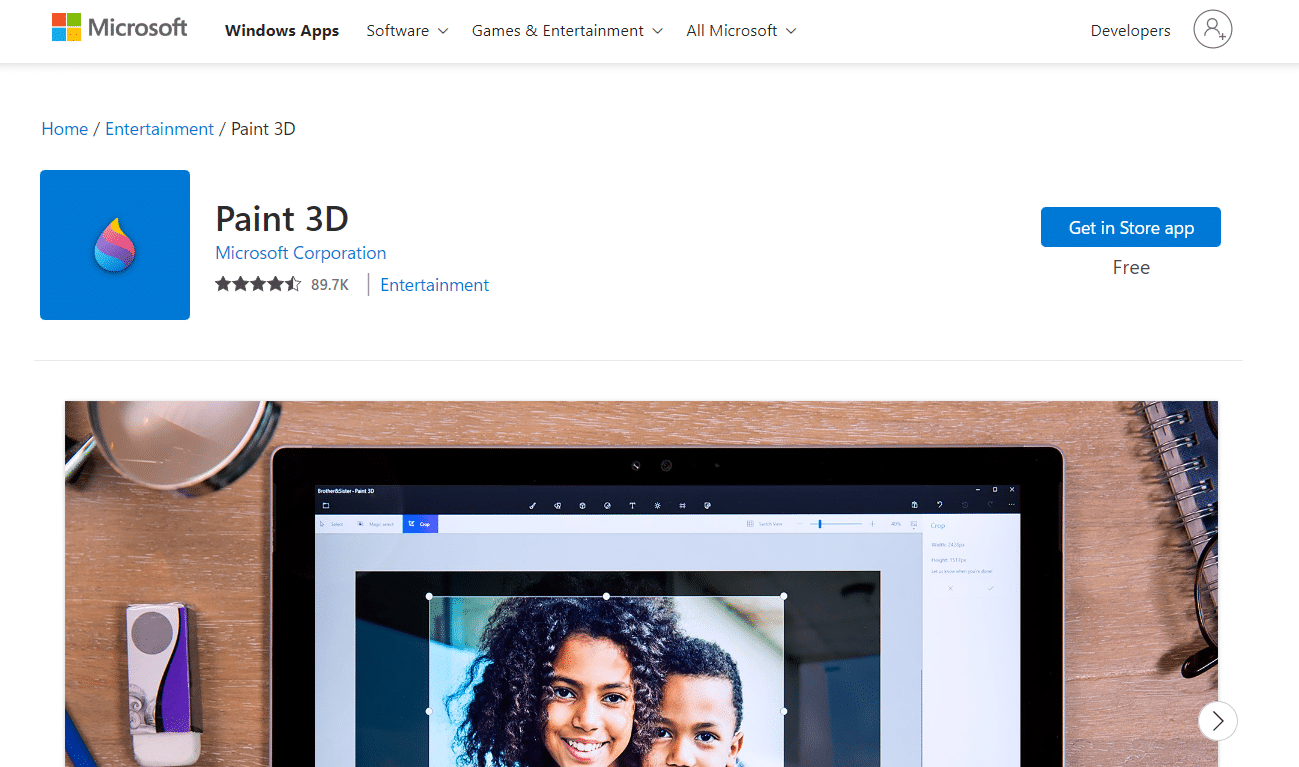Click the Free price label
The height and width of the screenshot is (767, 1299).
tap(1131, 267)
